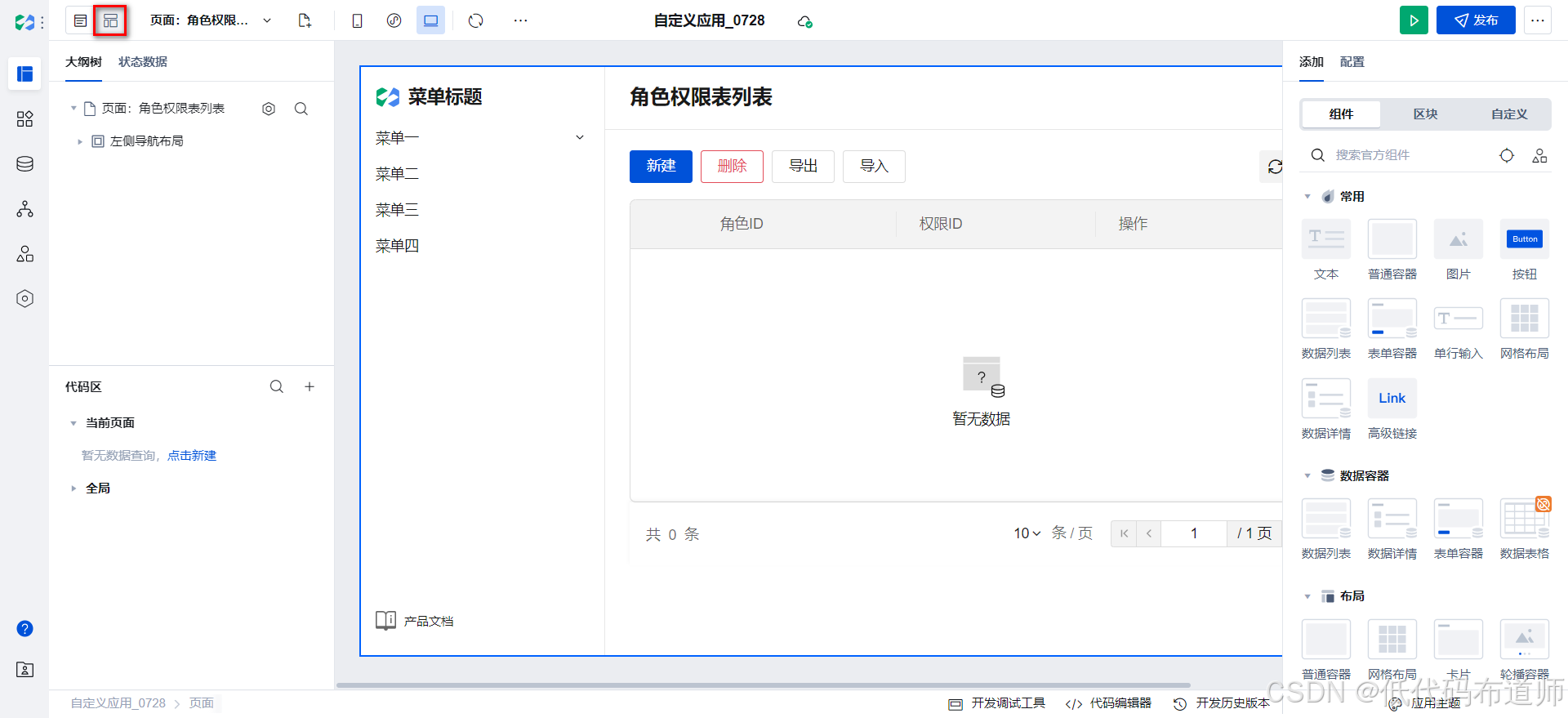Click the search icon in 代码区
The height and width of the screenshot is (718, 1568).
point(277,386)
